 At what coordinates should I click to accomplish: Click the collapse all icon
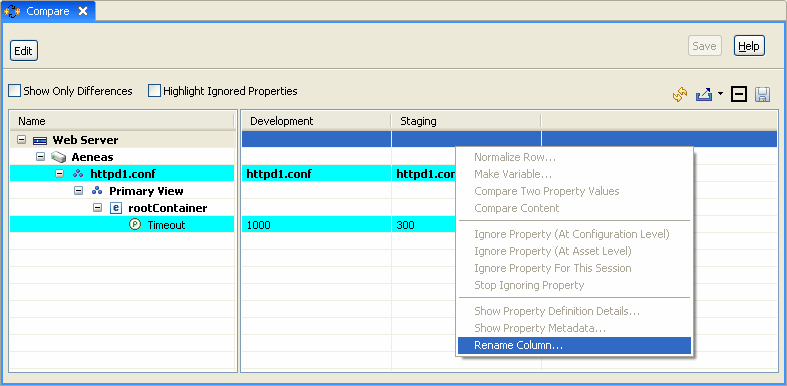[x=739, y=94]
